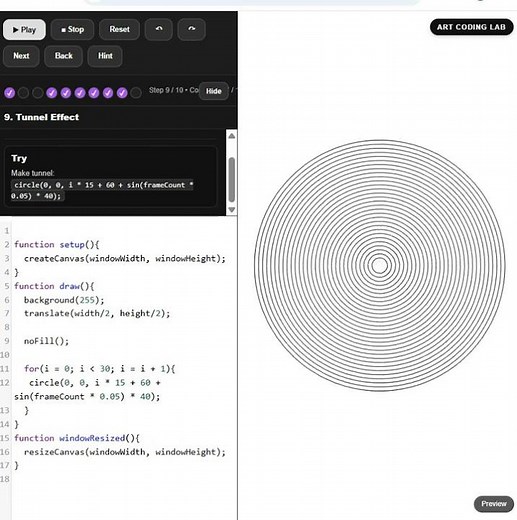Redo the last edit
This screenshot has width=517, height=520.
click(x=191, y=30)
